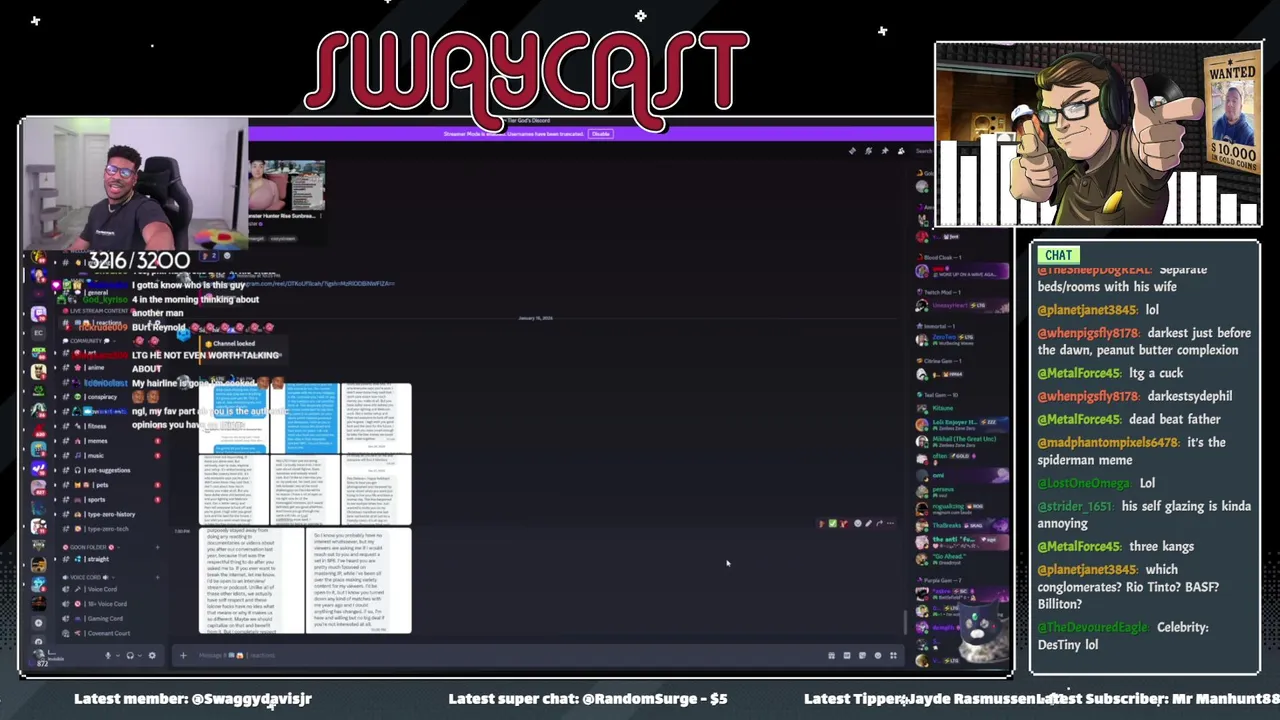Open the sticker picker in the chat input bar
The width and height of the screenshot is (1280, 720).
[x=862, y=656]
